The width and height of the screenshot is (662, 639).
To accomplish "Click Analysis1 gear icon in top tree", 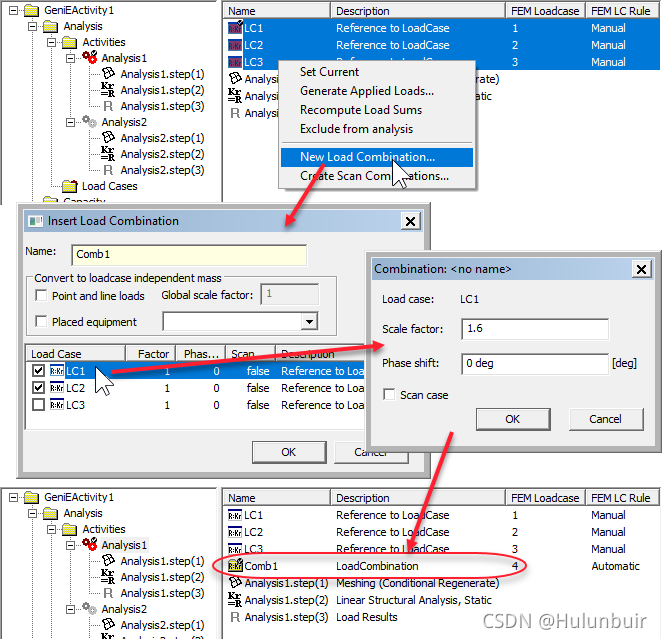I will [x=90, y=57].
